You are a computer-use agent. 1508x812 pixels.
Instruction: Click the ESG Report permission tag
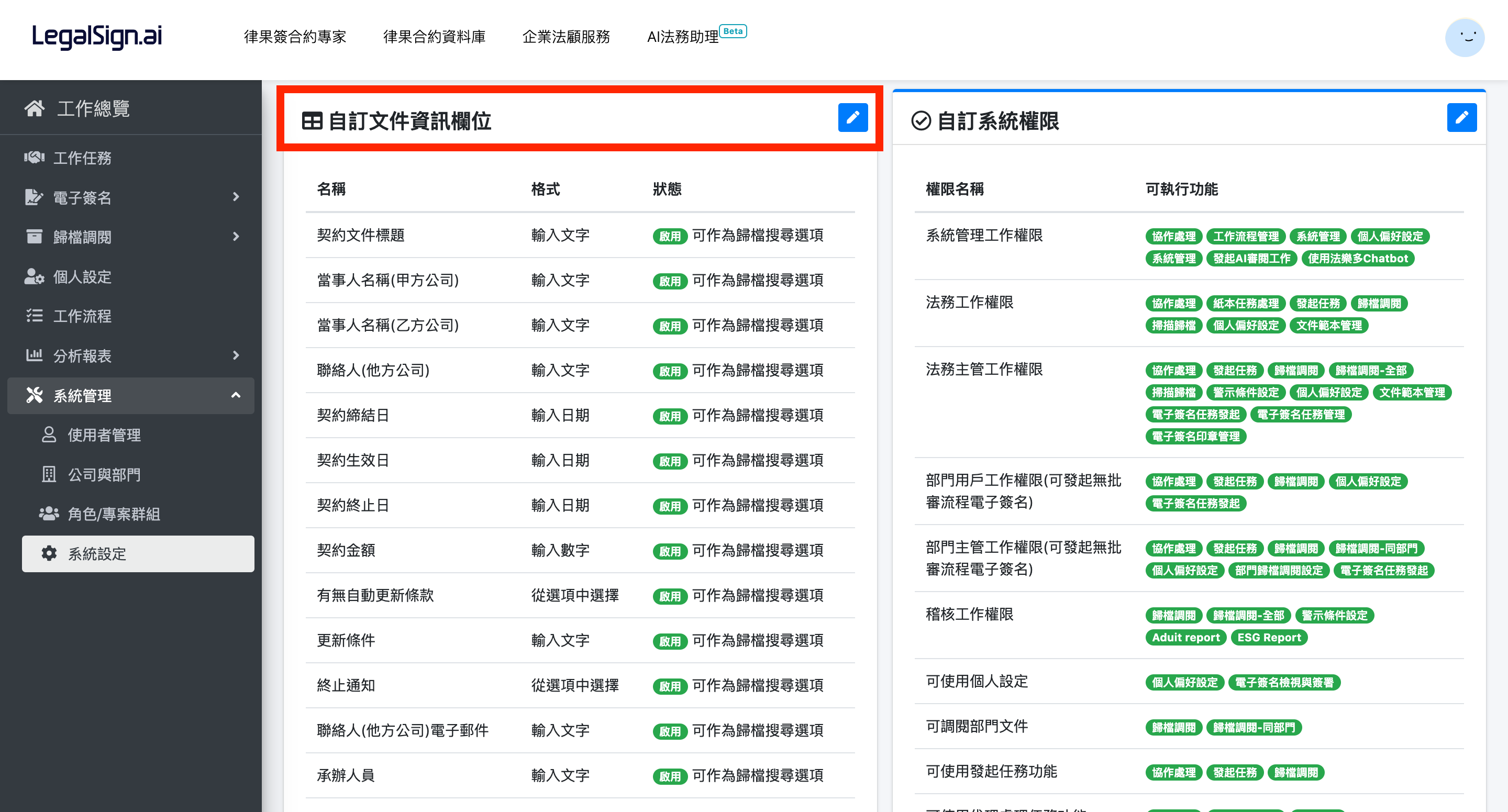[1269, 637]
